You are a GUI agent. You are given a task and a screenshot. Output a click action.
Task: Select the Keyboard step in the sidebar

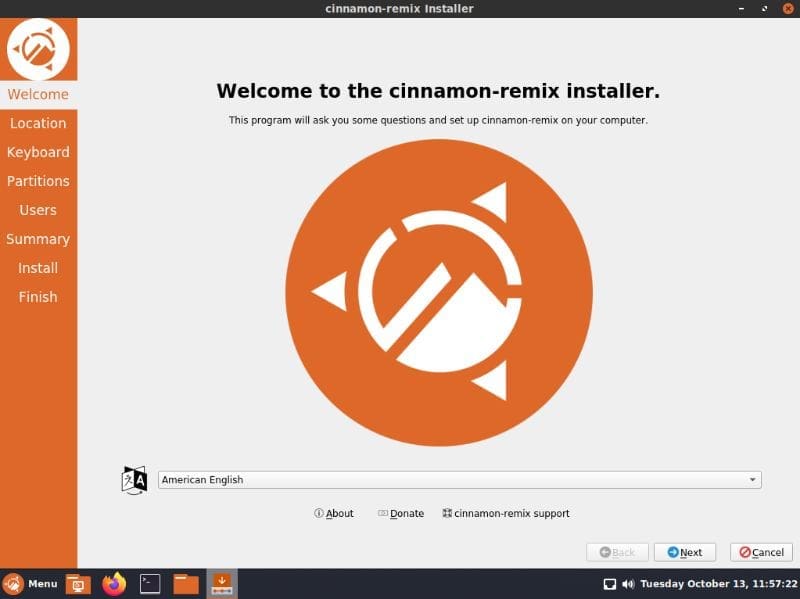pos(38,152)
